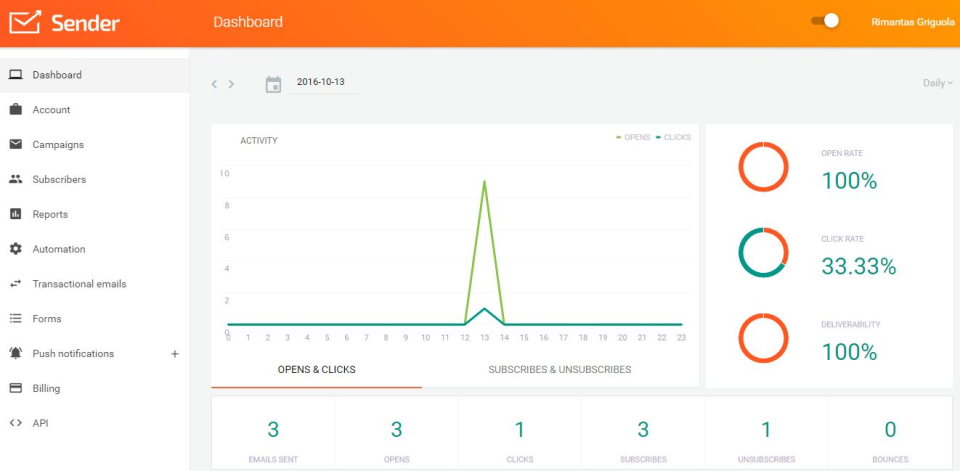Expand Push notifications with plus sign
The height and width of the screenshot is (471, 960).
tap(174, 354)
